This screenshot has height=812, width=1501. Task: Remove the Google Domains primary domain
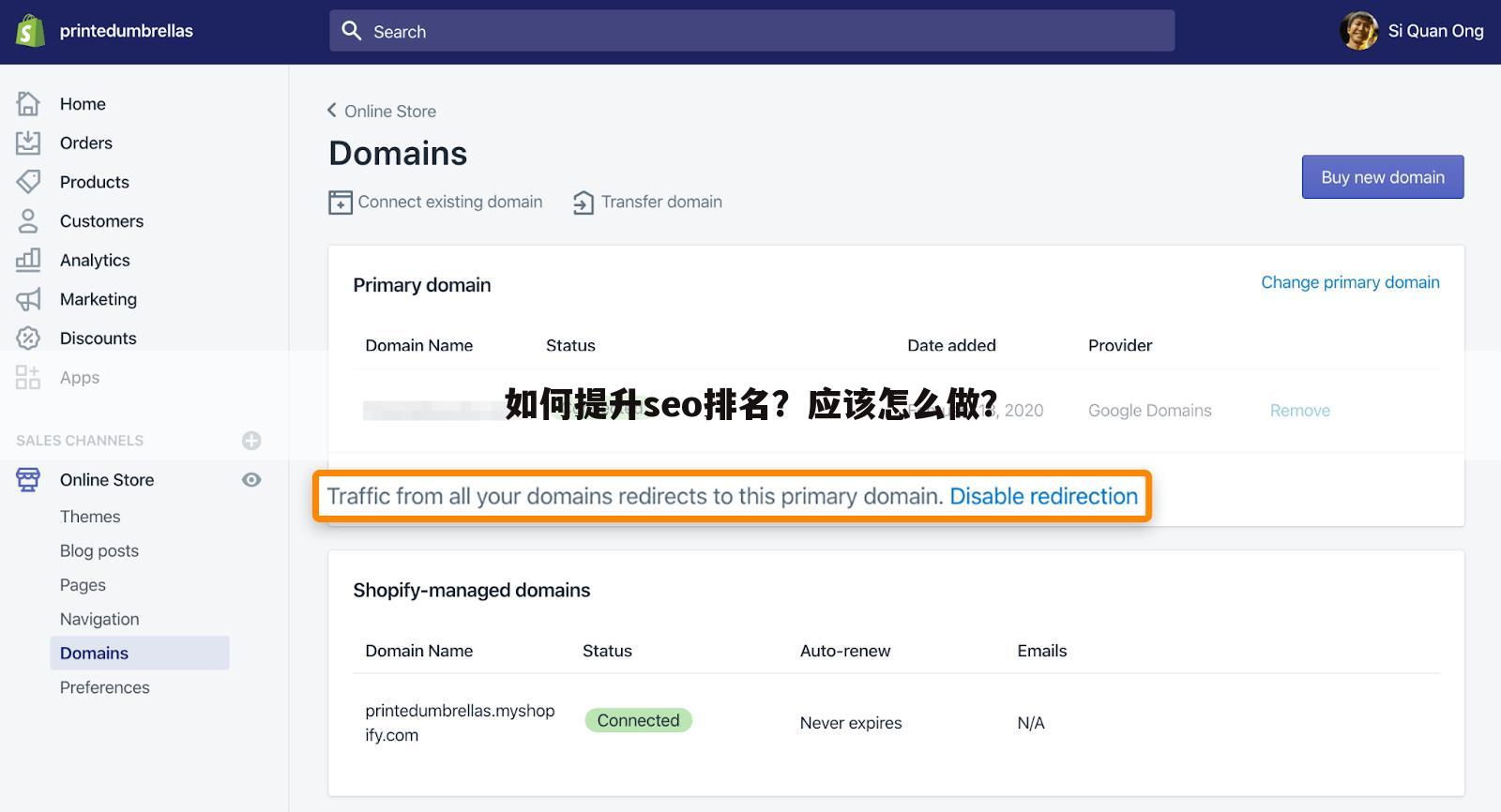pos(1300,411)
